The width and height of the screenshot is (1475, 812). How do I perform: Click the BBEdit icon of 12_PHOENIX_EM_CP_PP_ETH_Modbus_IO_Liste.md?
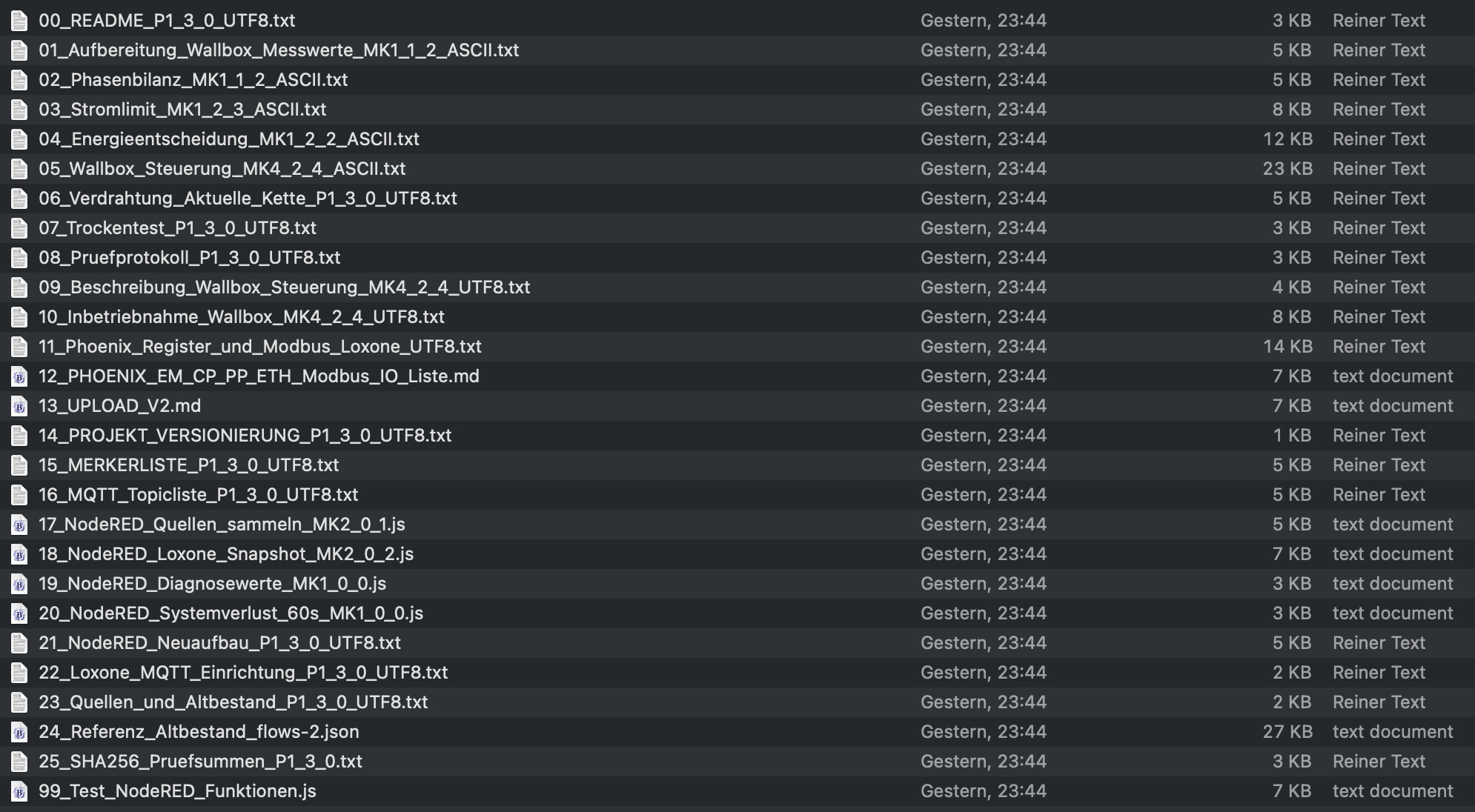coord(19,376)
